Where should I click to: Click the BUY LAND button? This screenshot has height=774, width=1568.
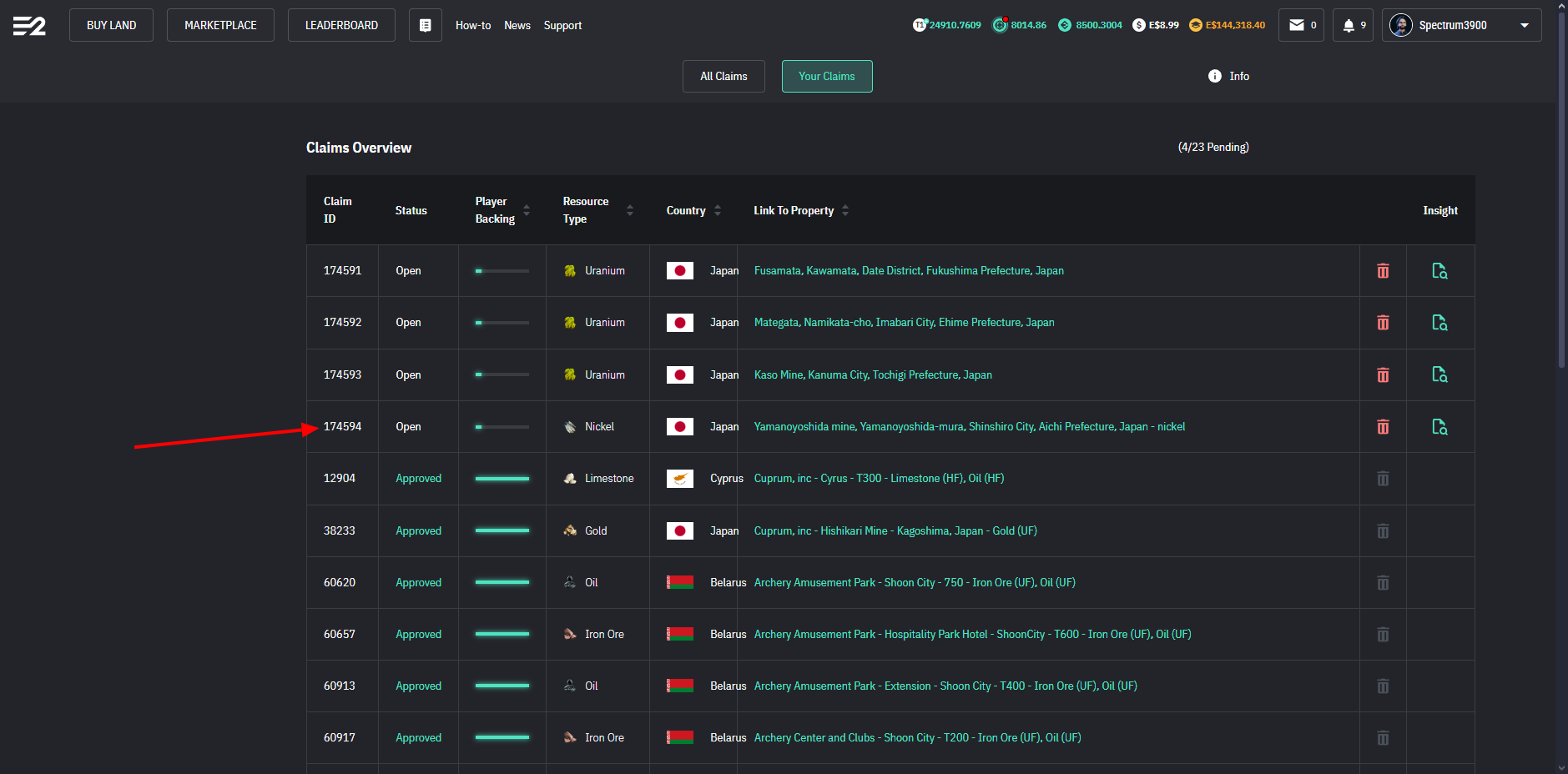(111, 25)
